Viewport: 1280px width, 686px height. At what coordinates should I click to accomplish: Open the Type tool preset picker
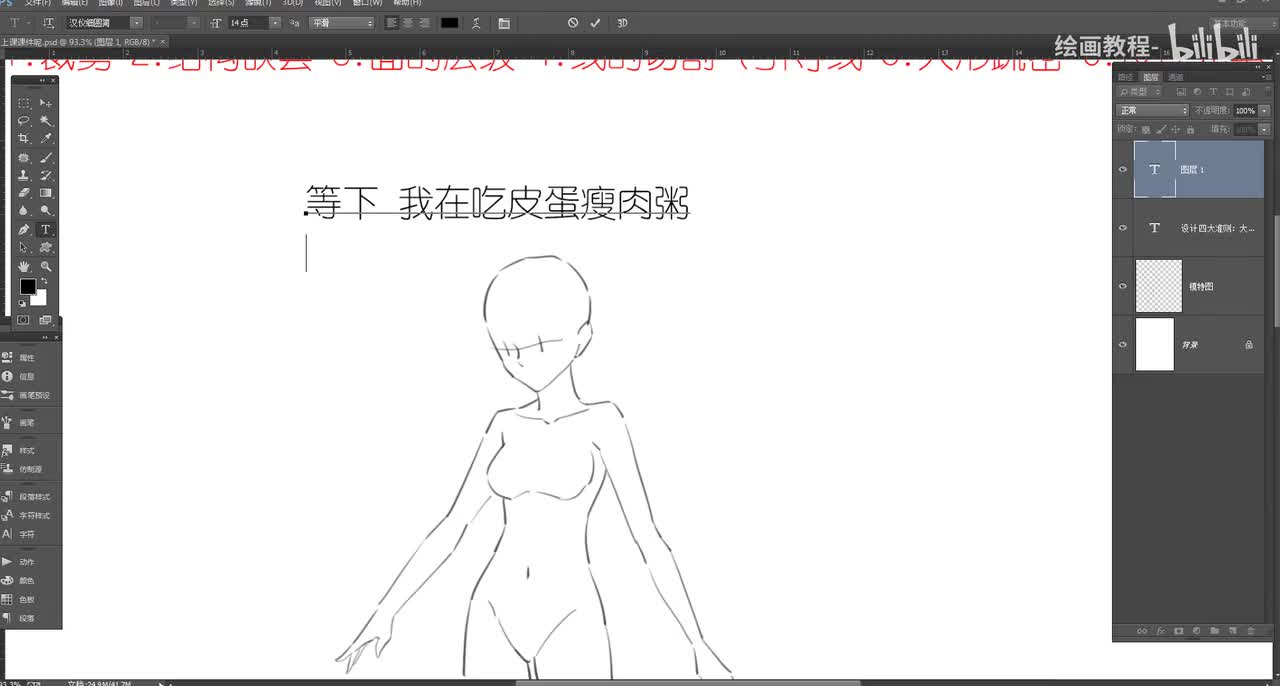tap(22, 22)
